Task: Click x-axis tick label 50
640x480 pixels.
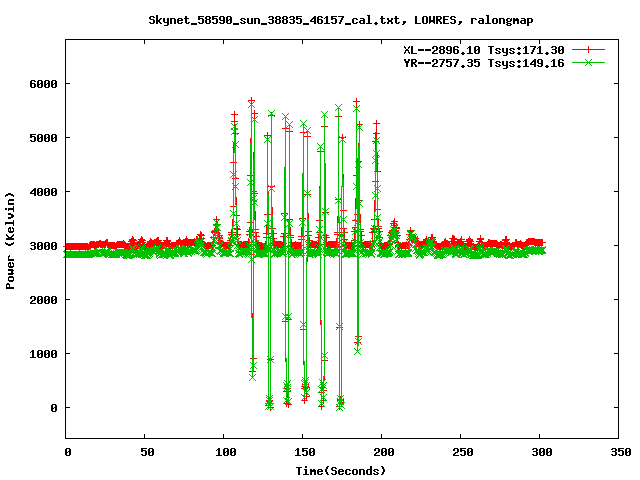Action: [x=147, y=452]
